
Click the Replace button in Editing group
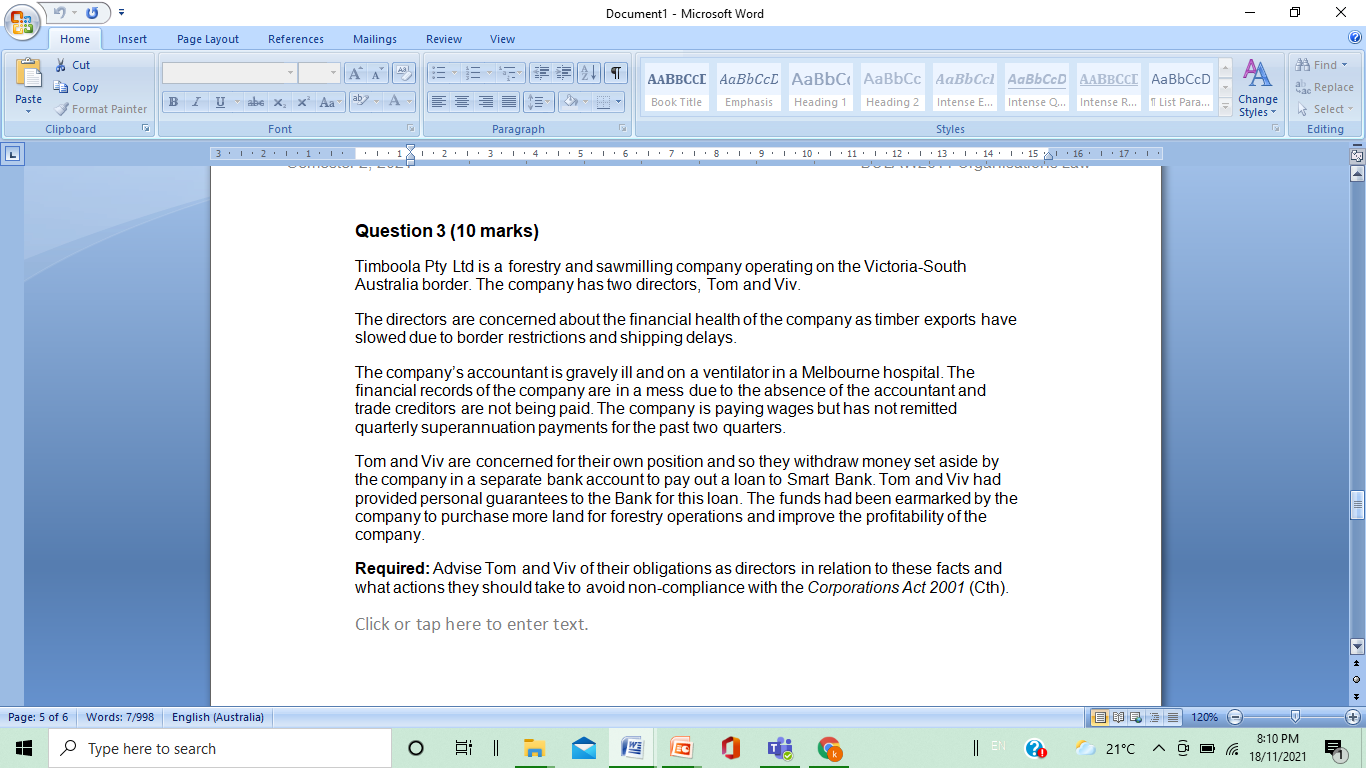(1322, 87)
